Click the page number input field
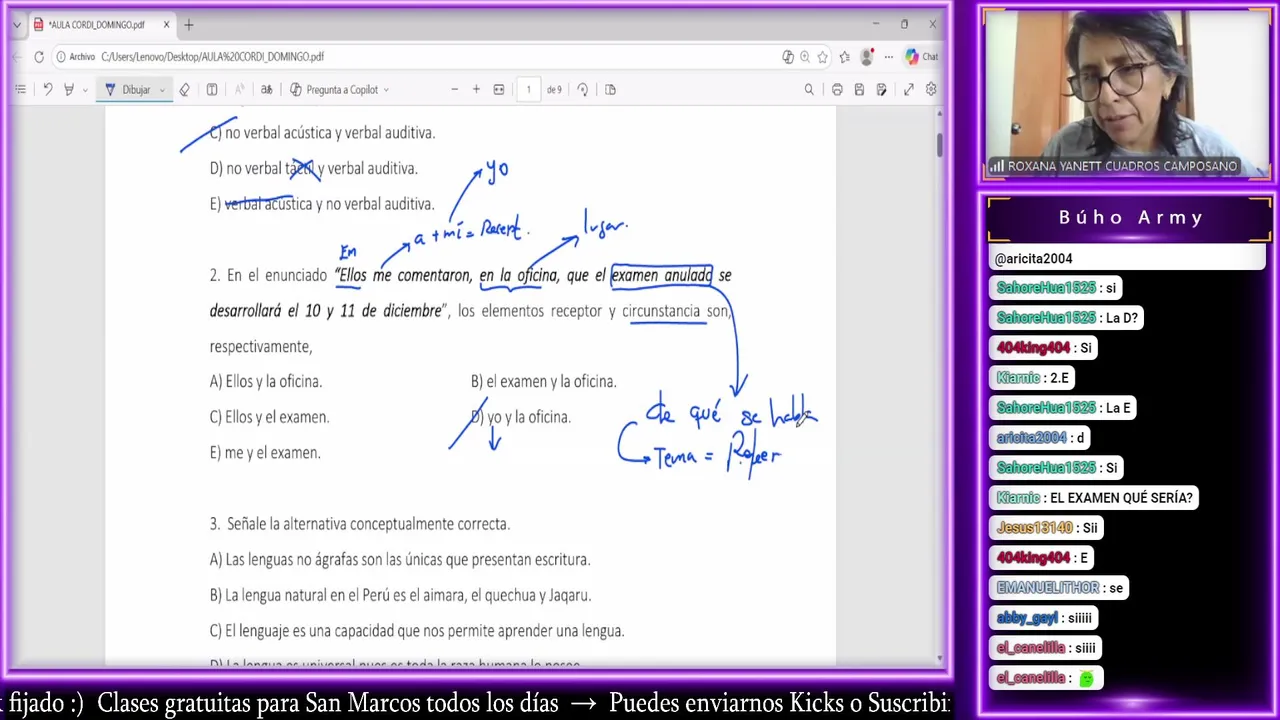Image resolution: width=1280 pixels, height=720 pixels. tap(528, 90)
